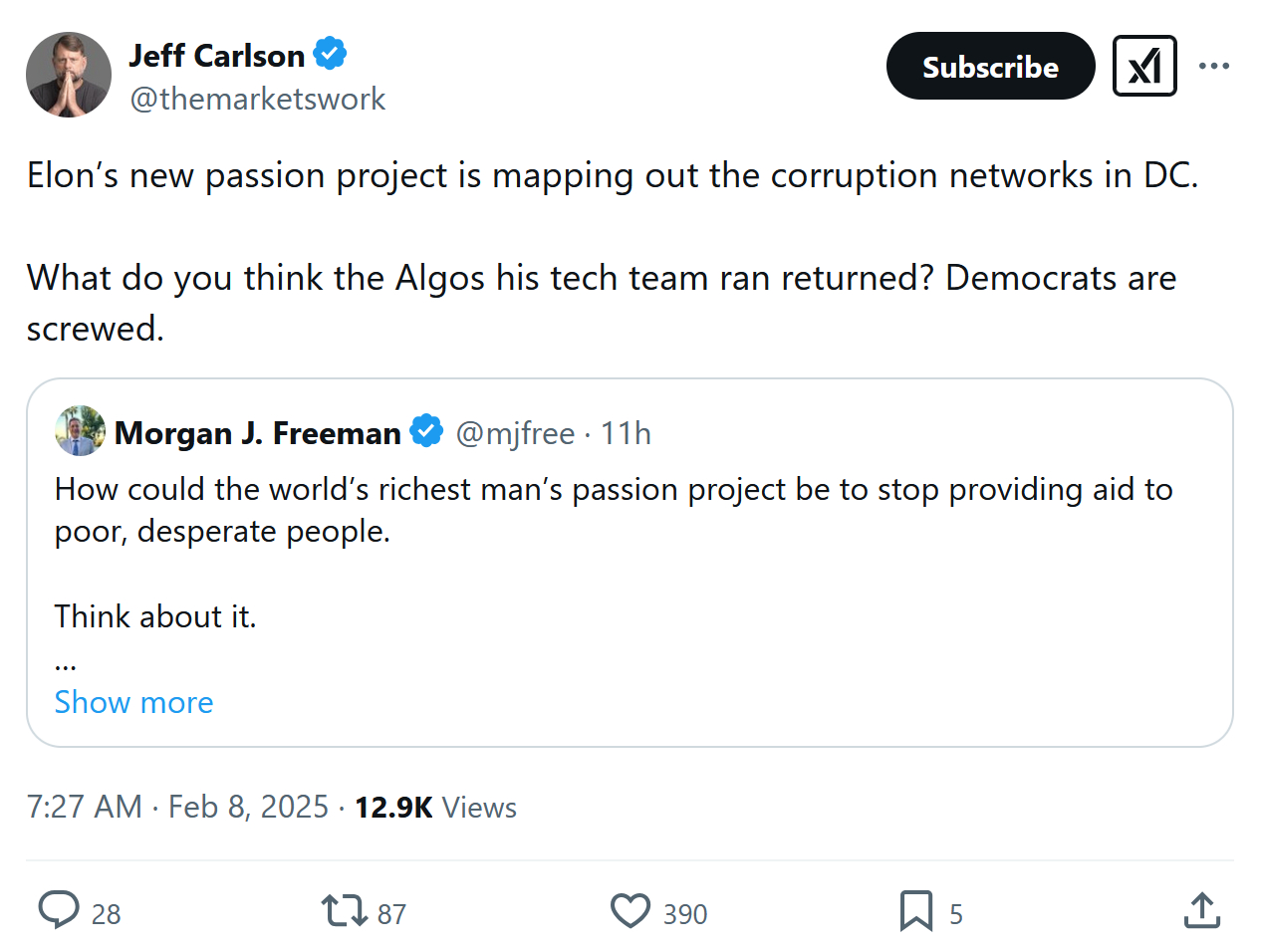Screen dimensions: 1261x952
Task: Open Jeff Carlson's profile picture
Action: click(x=69, y=75)
